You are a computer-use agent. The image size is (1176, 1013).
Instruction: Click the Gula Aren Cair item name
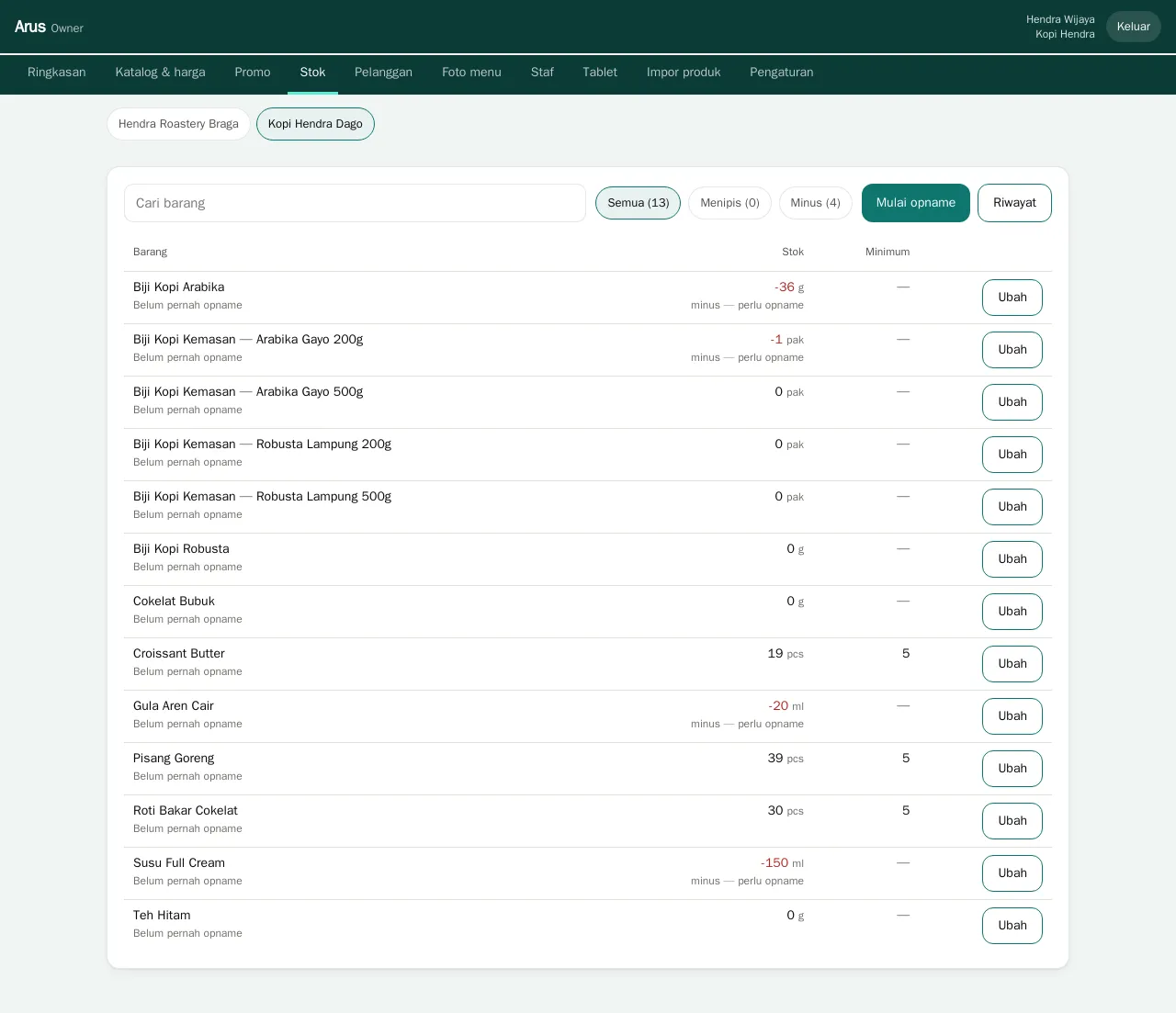tap(174, 706)
